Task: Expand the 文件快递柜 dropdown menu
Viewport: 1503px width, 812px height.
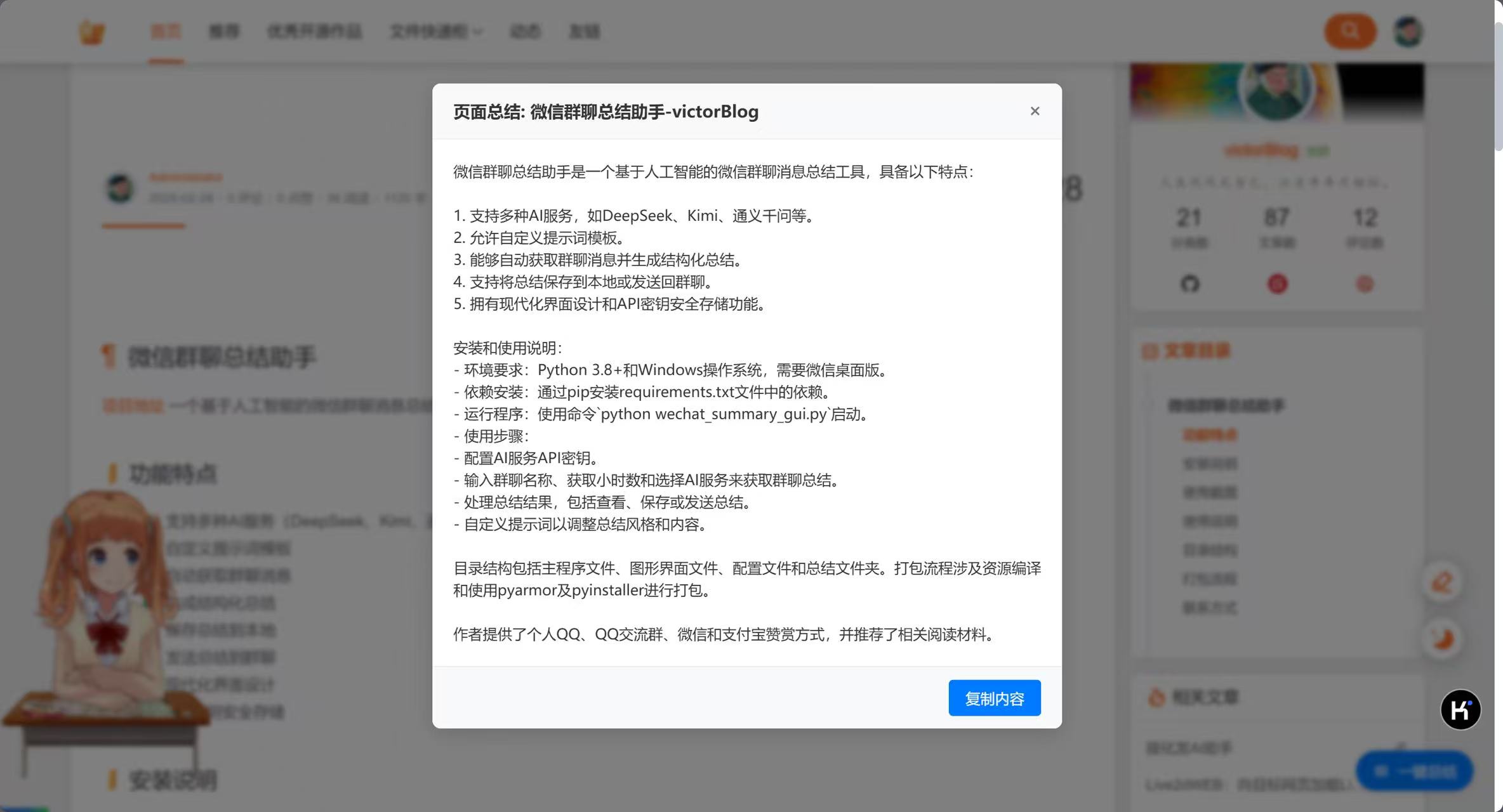Action: coord(436,31)
